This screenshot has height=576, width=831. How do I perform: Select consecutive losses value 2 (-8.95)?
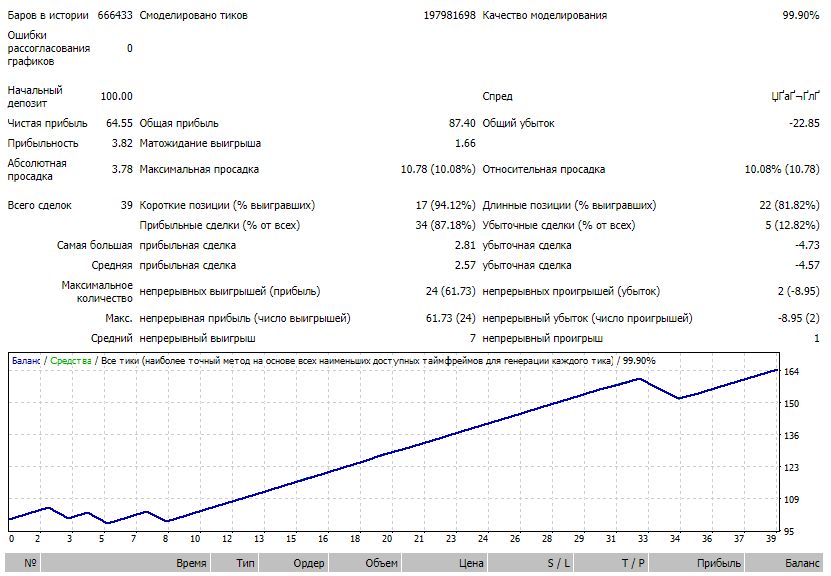click(798, 291)
